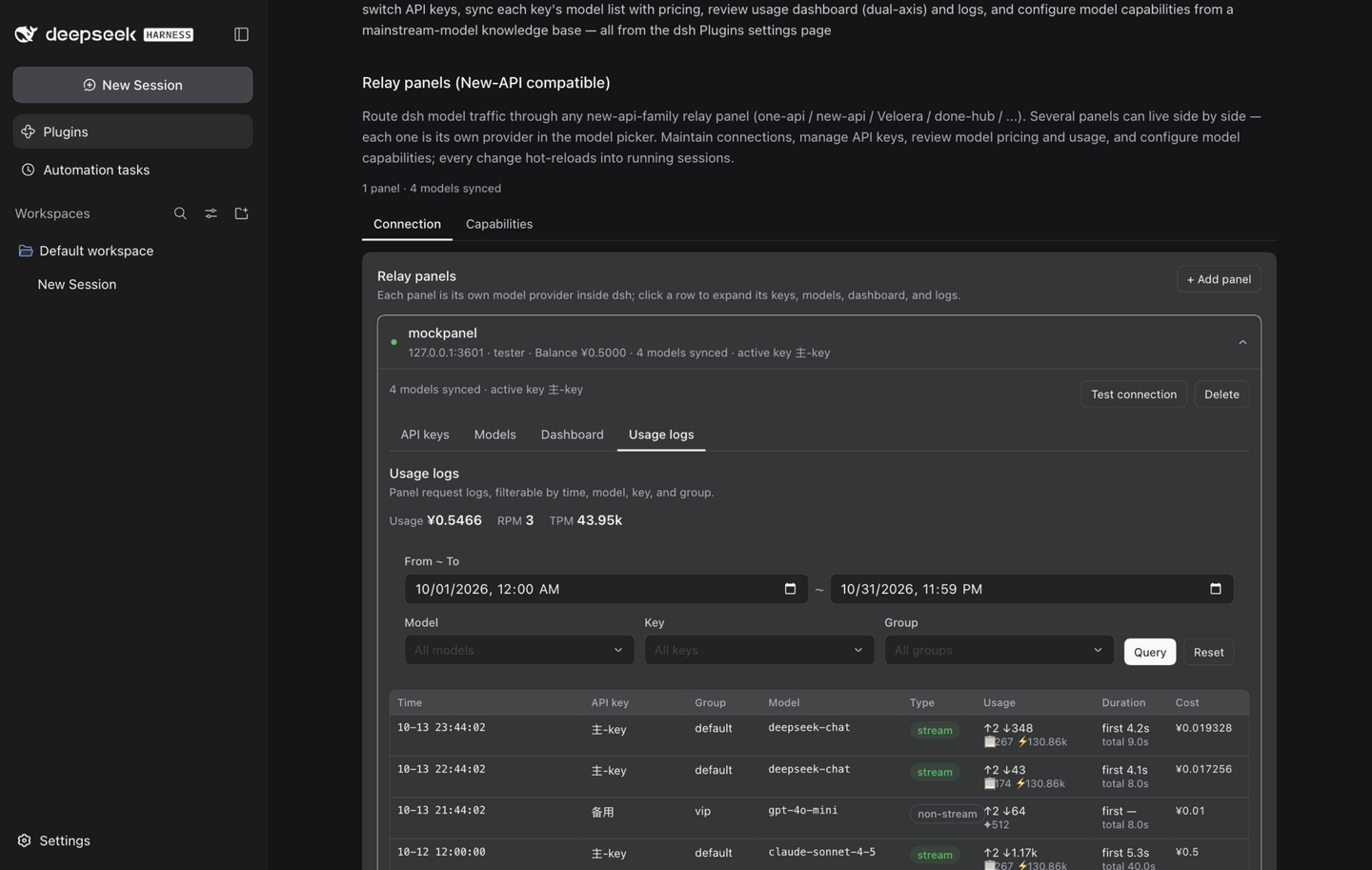Open the Model filter dropdown
This screenshot has width=1372, height=870.
coord(519,650)
